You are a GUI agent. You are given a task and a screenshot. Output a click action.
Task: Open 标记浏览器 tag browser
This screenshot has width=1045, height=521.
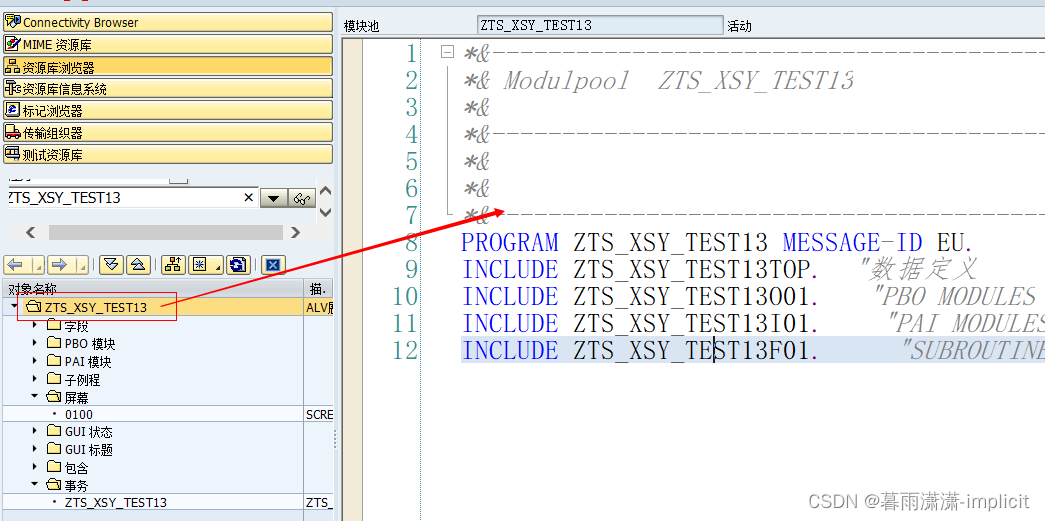(167, 110)
